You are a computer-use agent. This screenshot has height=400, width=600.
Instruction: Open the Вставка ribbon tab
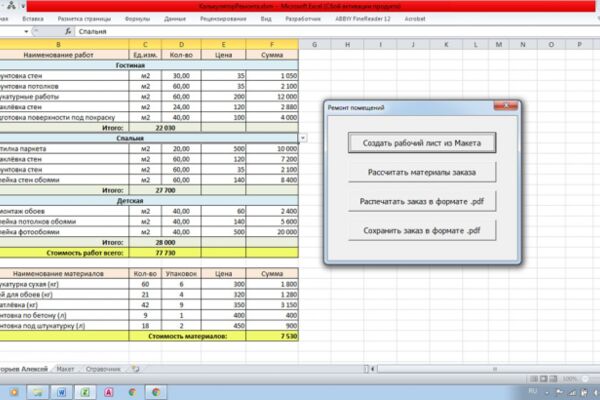coord(33,19)
